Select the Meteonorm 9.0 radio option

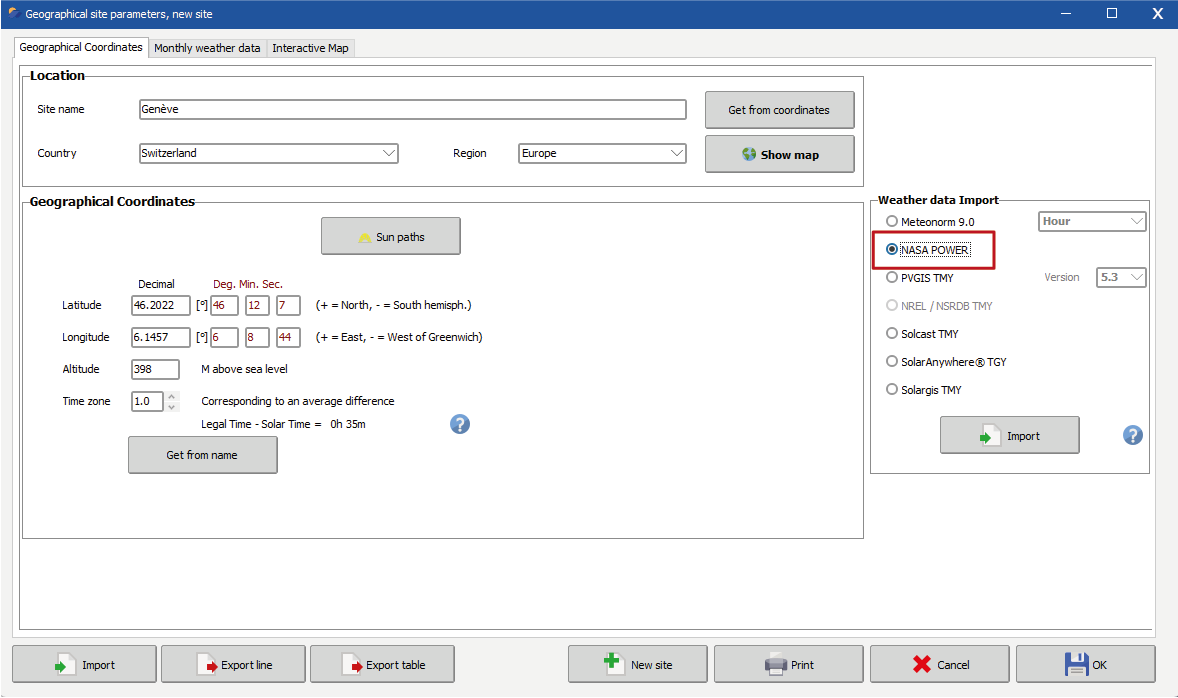[x=892, y=222]
